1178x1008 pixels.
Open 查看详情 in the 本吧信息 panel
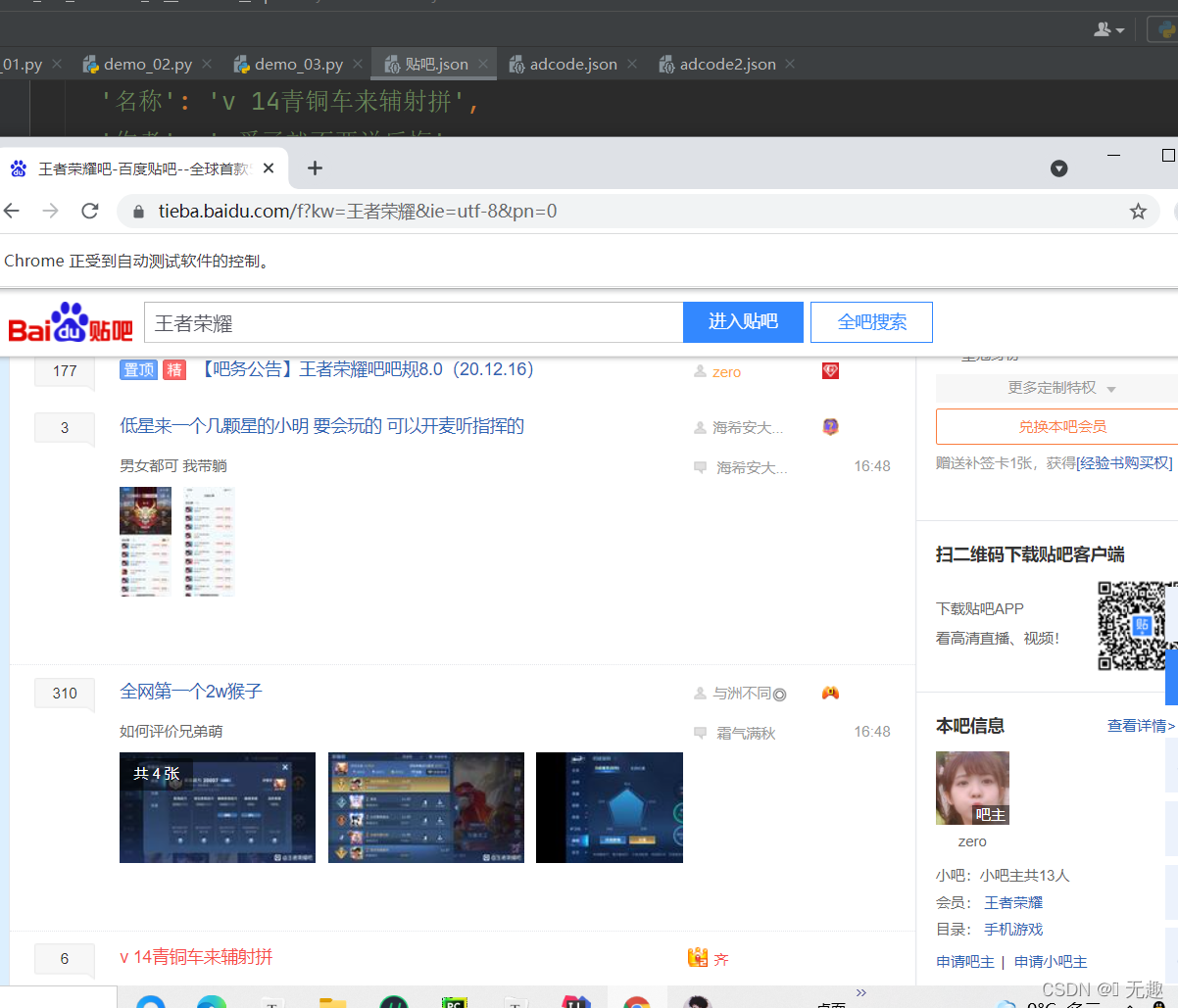(1140, 725)
